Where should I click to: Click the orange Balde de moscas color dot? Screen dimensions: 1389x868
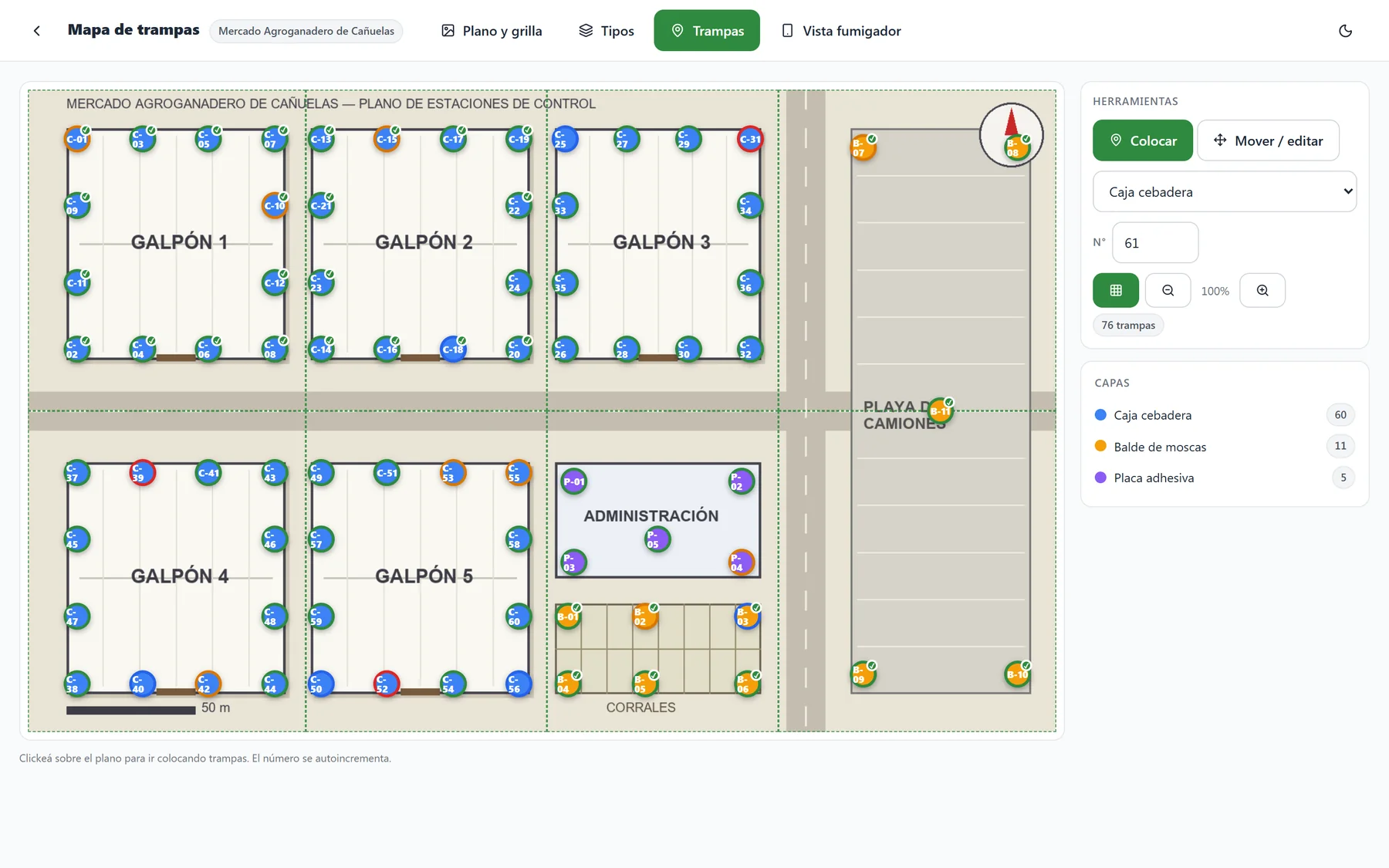1100,446
